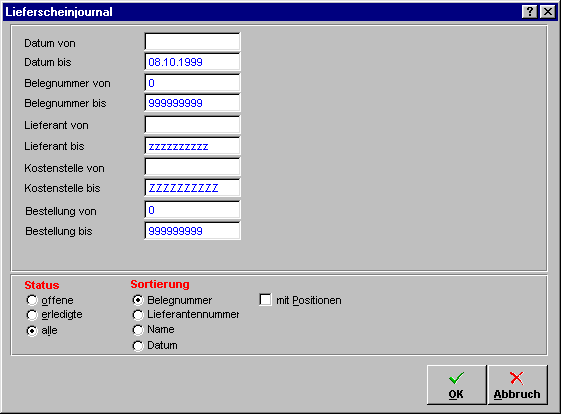Click into the Belegnummer bis field

click(x=192, y=103)
